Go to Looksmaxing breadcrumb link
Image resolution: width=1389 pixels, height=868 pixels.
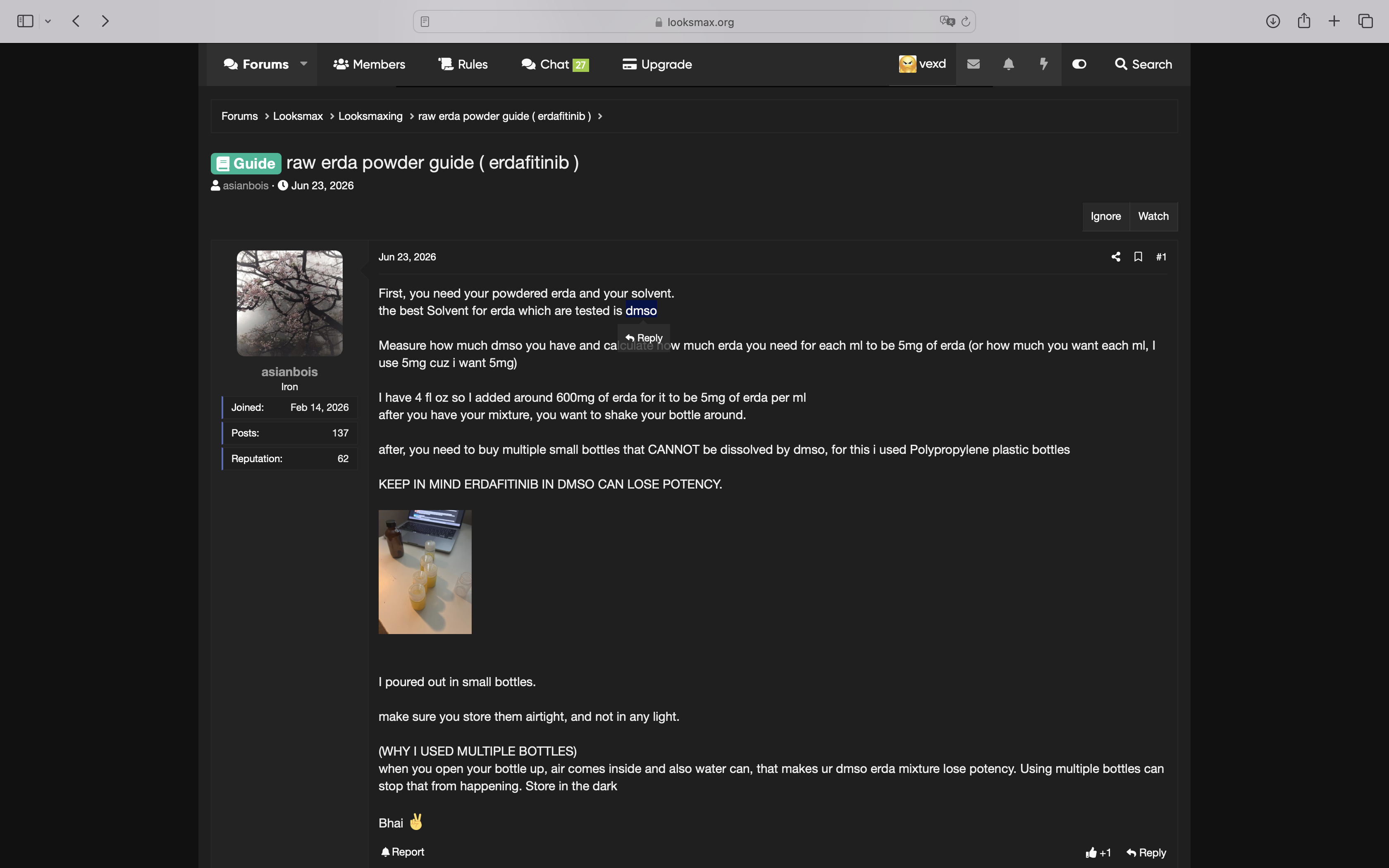point(370,116)
